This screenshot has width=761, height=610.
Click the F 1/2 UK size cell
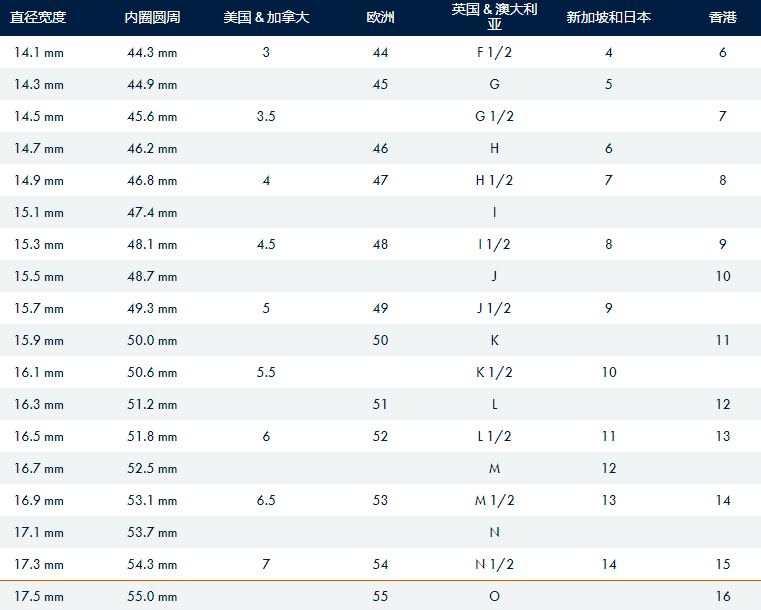coord(494,52)
